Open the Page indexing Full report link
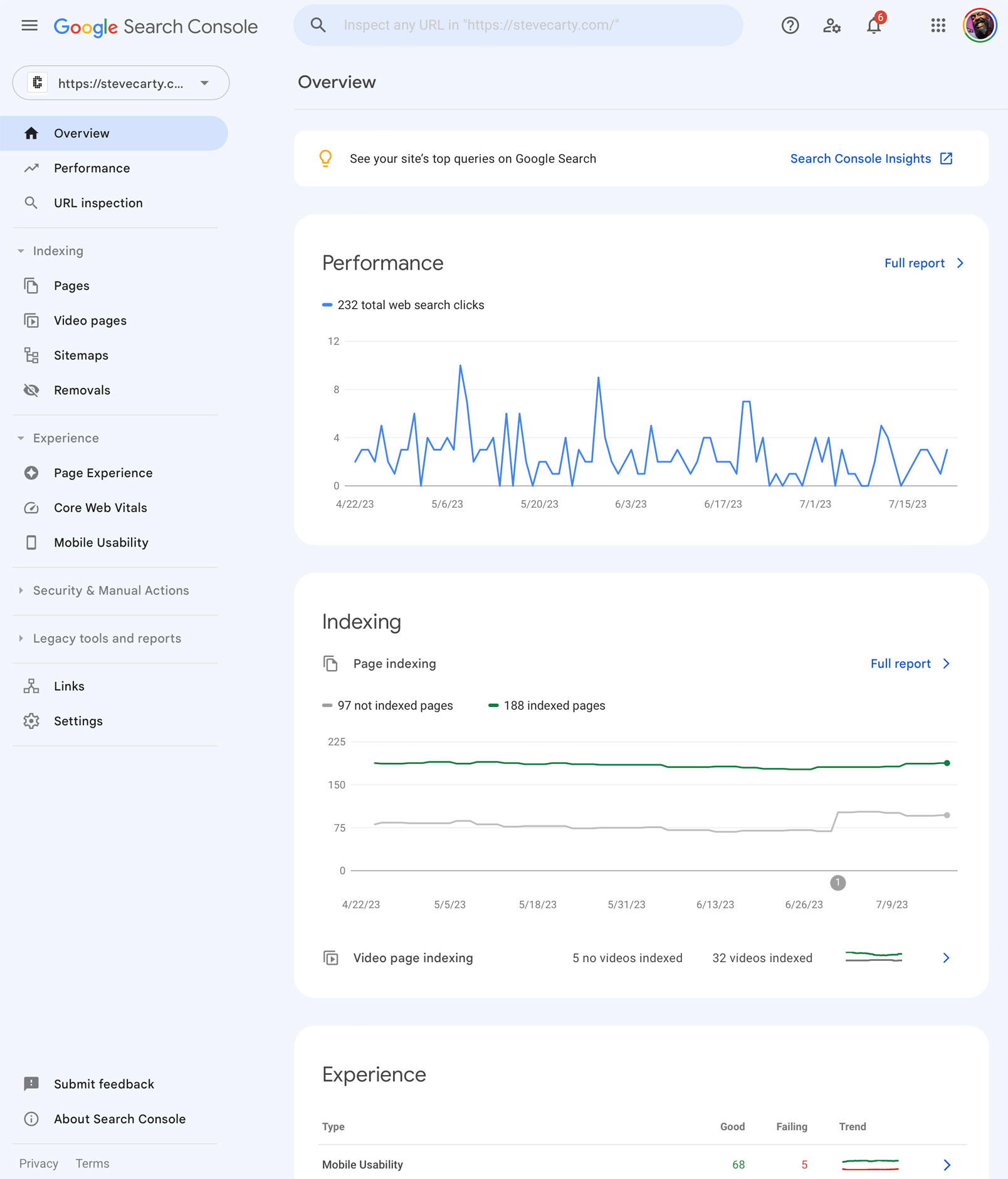 [x=900, y=664]
